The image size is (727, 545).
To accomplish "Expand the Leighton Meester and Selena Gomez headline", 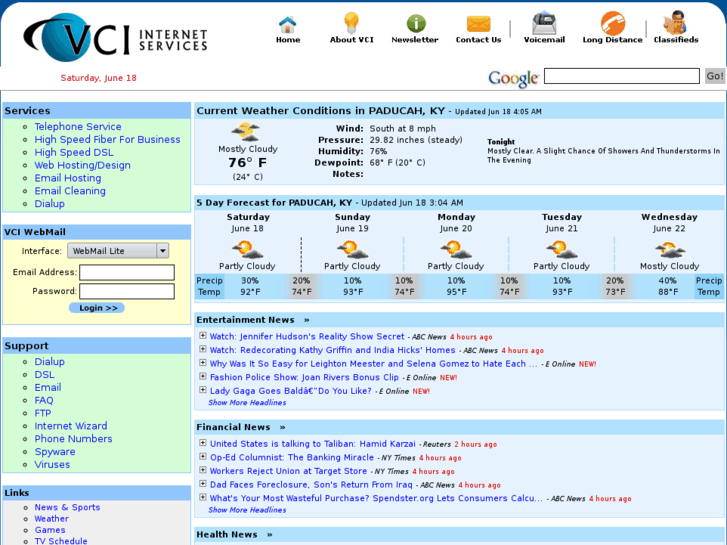I will coord(203,363).
